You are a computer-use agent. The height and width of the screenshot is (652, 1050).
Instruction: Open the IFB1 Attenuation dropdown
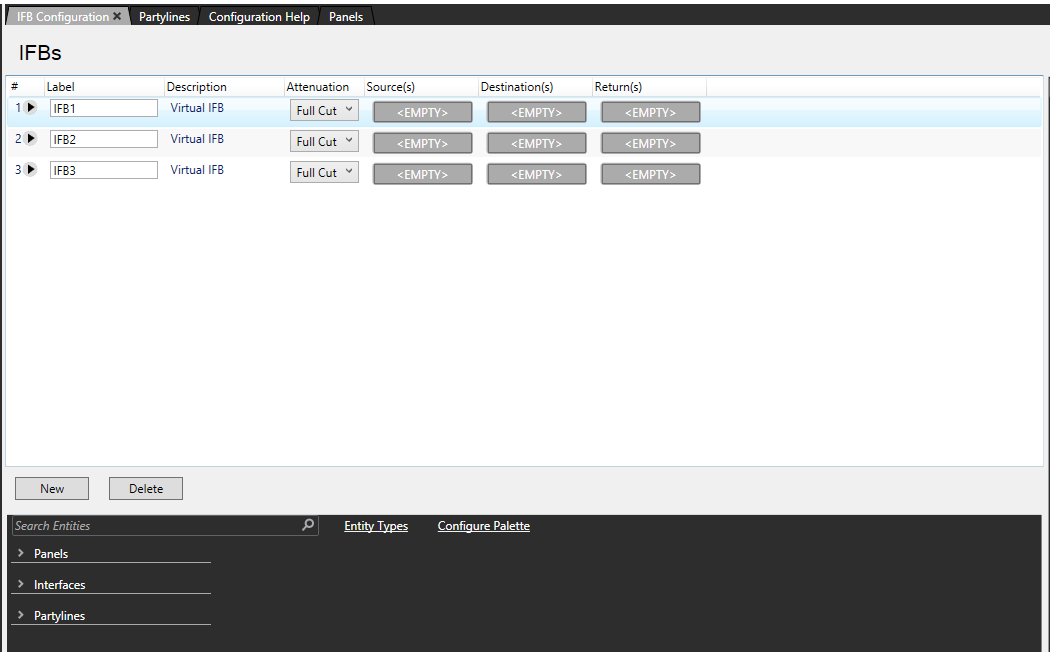(x=324, y=110)
